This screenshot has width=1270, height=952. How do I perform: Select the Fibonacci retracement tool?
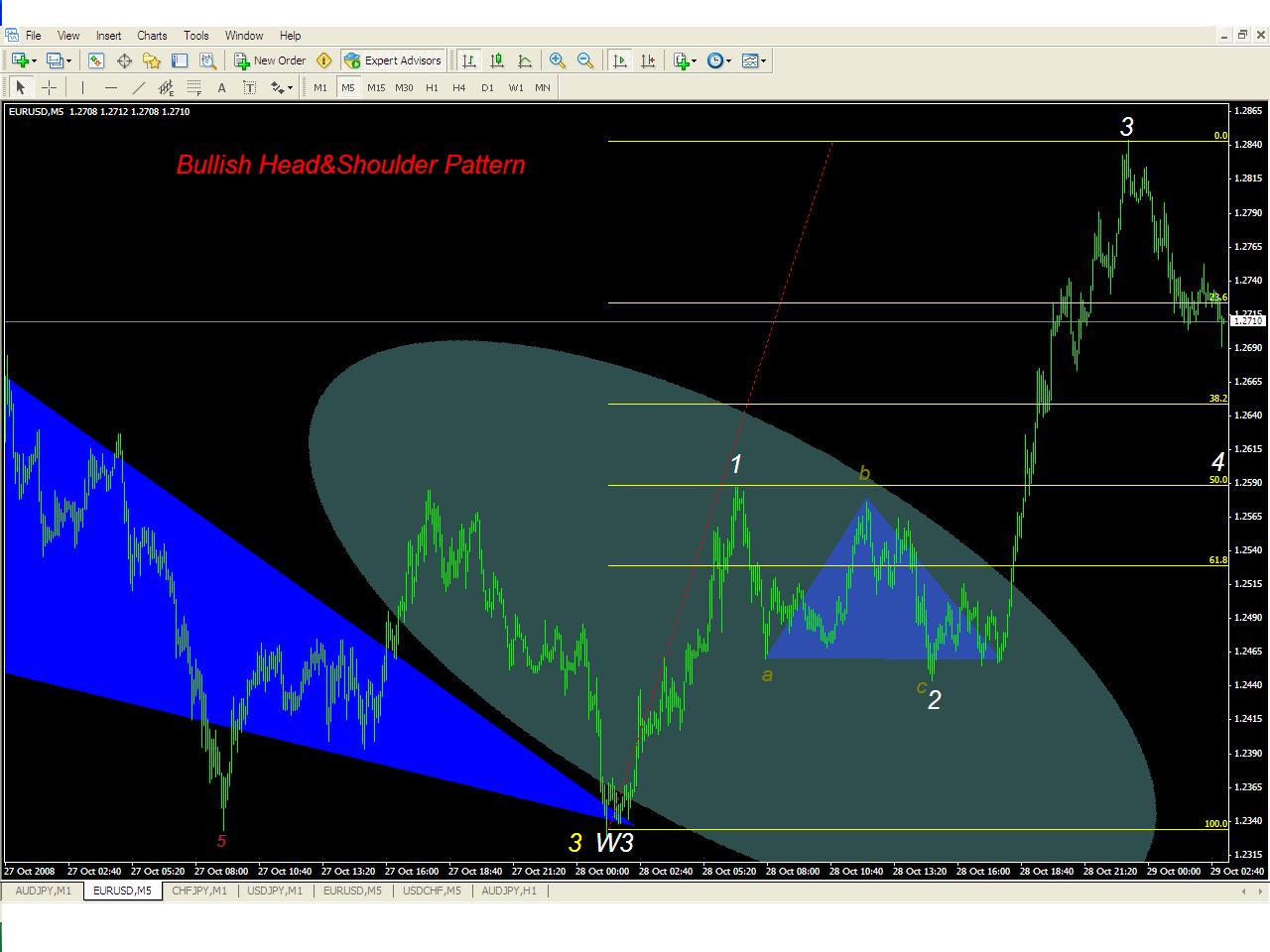tap(194, 87)
